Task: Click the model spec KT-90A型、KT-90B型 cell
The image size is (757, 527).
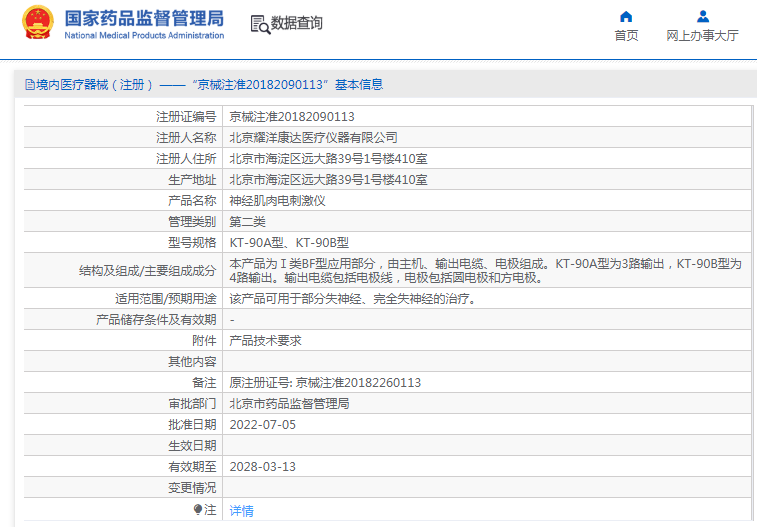Action: (289, 242)
